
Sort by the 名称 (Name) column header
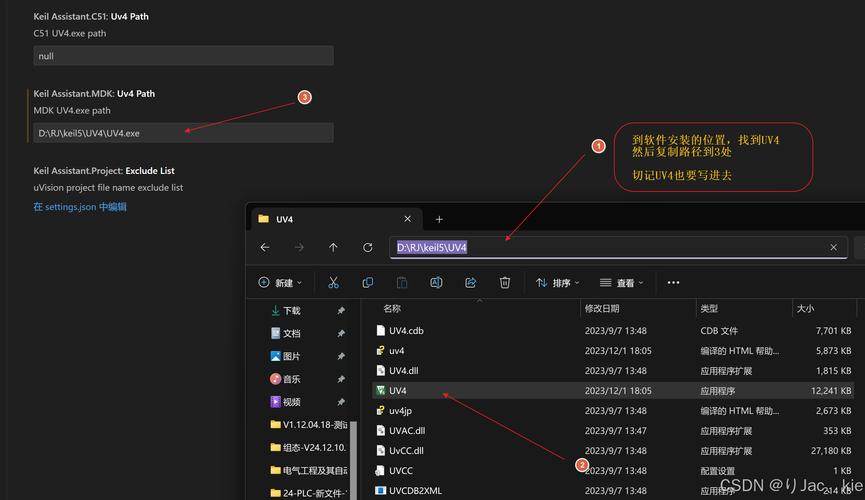[x=392, y=308]
